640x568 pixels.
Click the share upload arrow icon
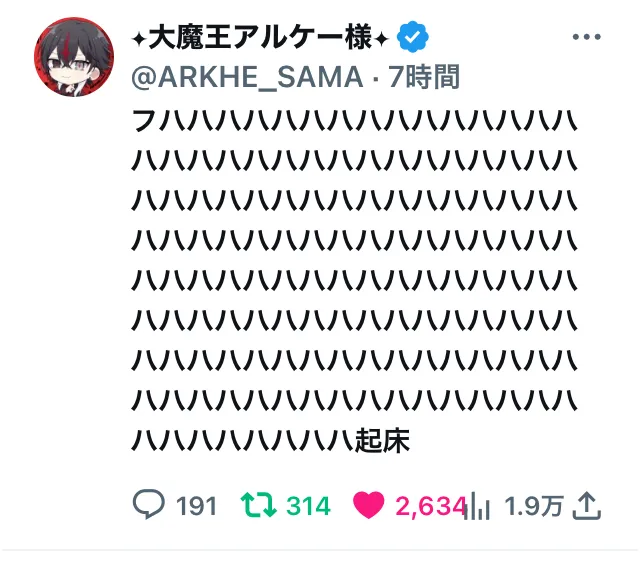coord(587,506)
